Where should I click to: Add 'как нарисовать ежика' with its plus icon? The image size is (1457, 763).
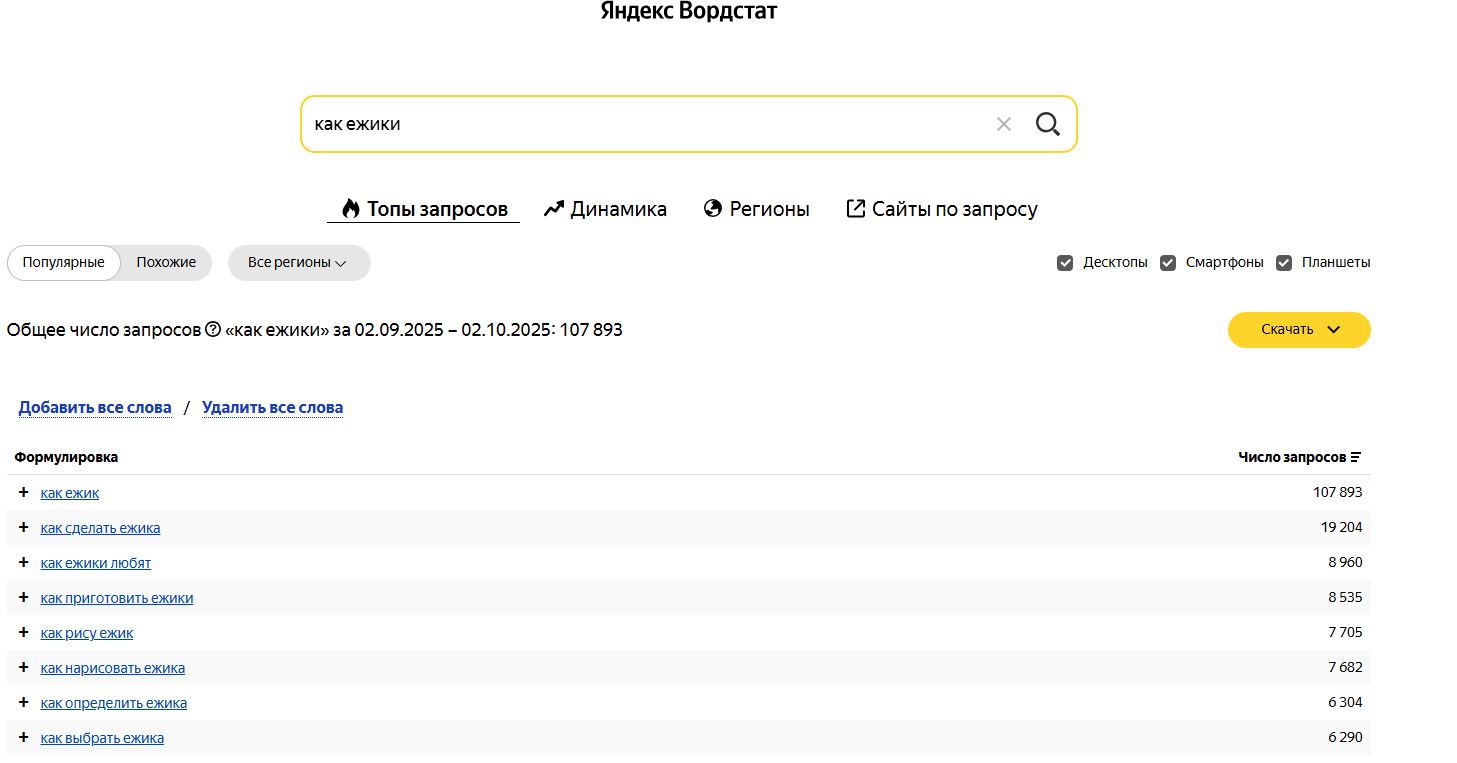(23, 667)
